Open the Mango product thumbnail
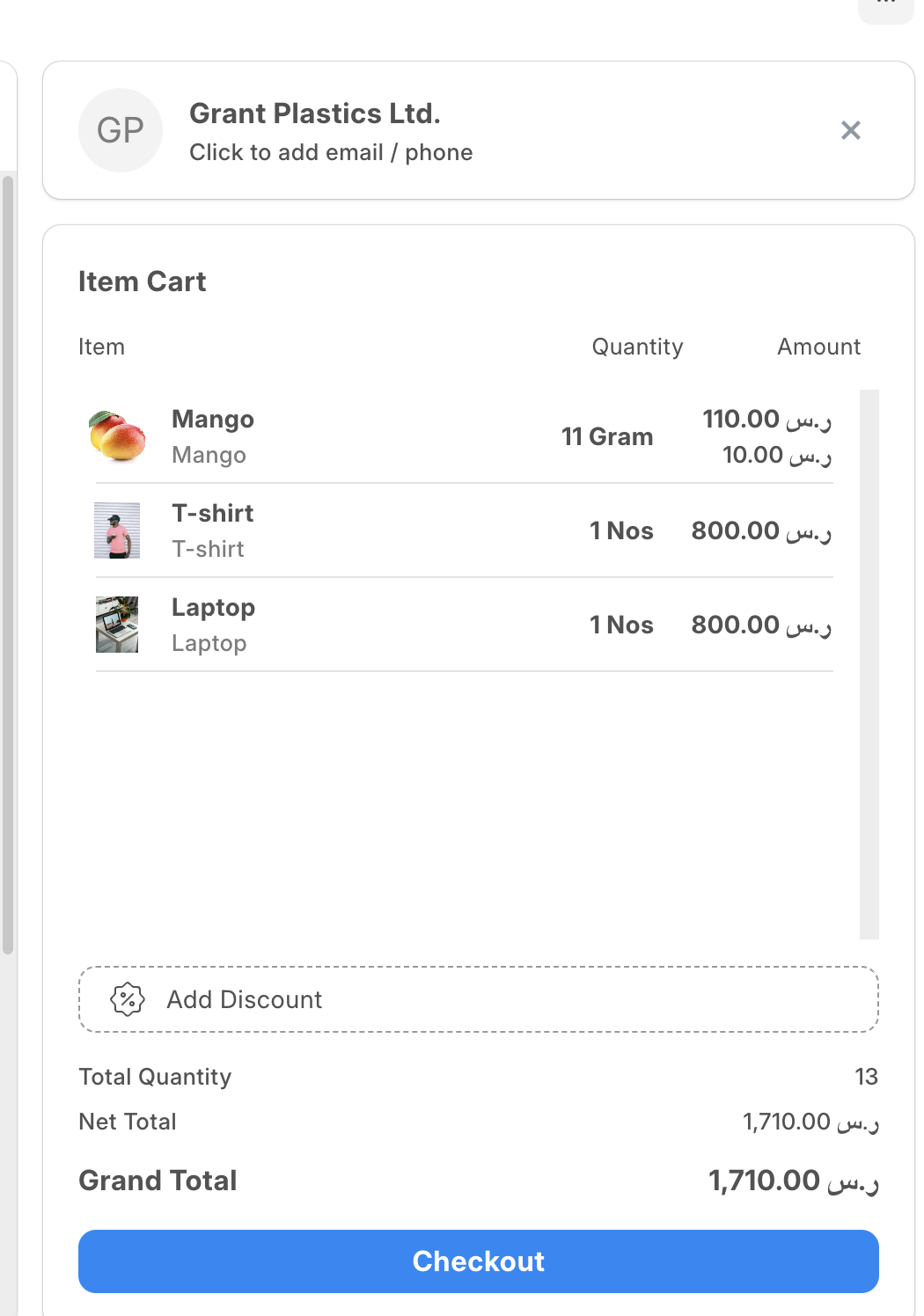 point(117,436)
